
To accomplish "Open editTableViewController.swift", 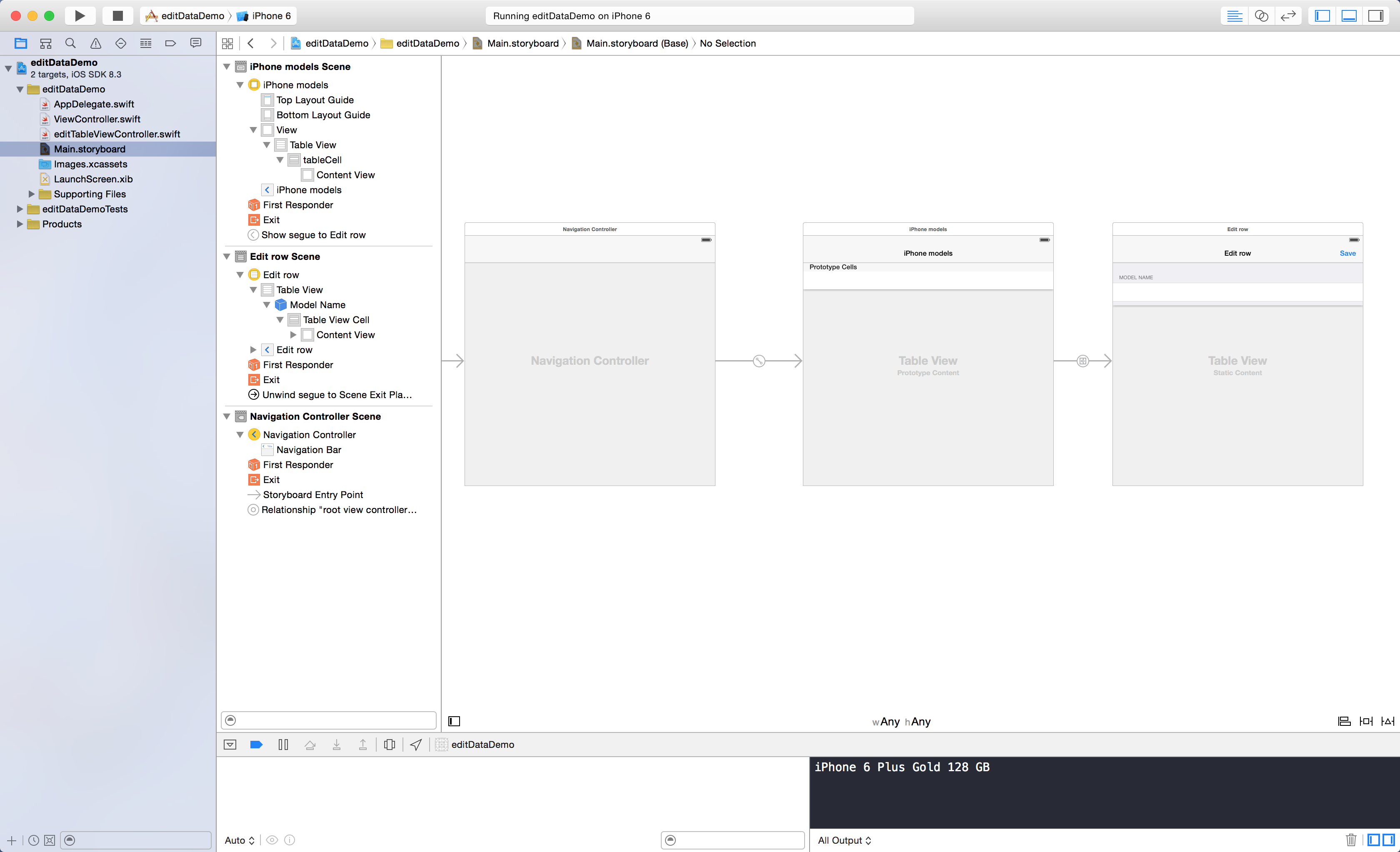I will [x=117, y=134].
